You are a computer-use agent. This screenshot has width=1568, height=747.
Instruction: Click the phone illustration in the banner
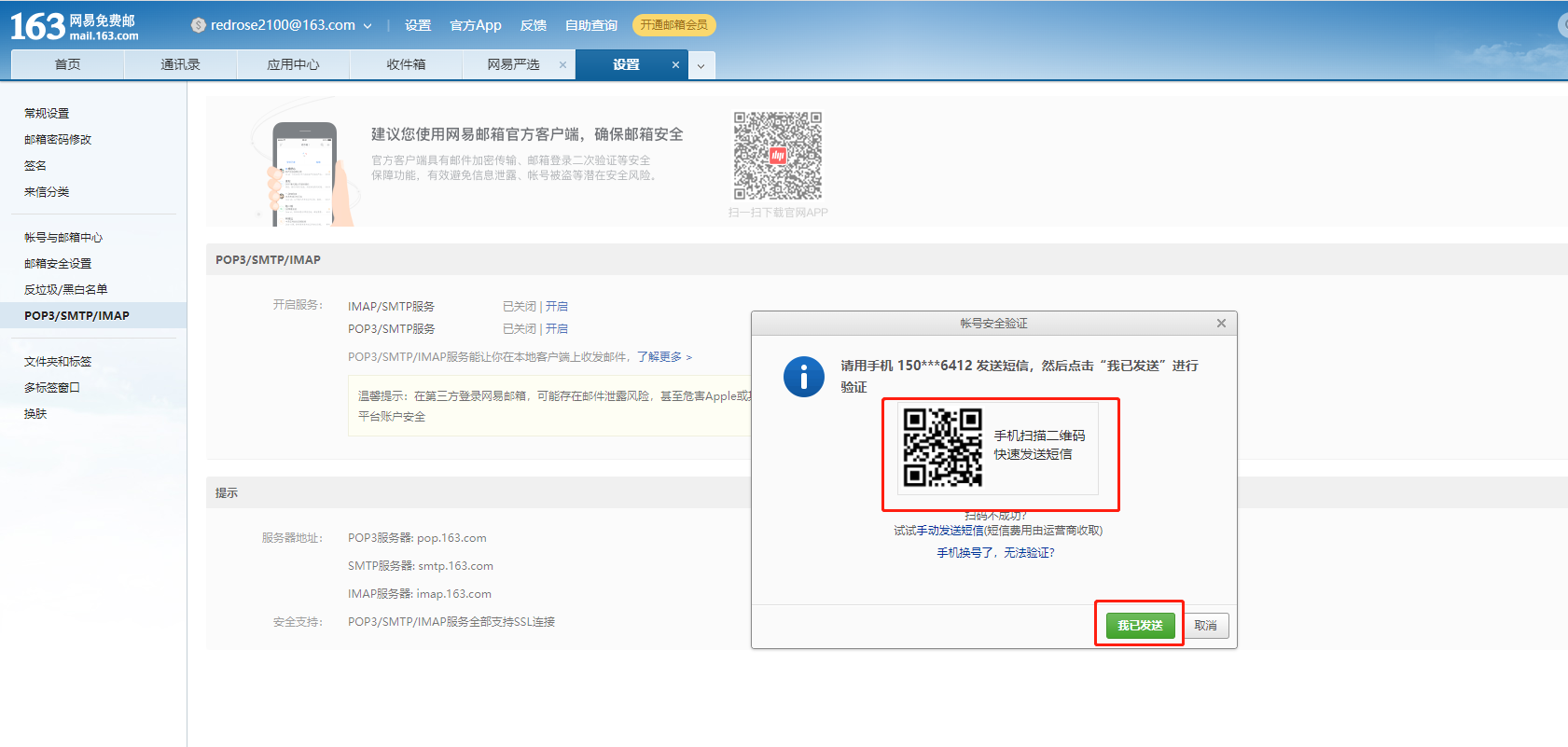tap(306, 174)
